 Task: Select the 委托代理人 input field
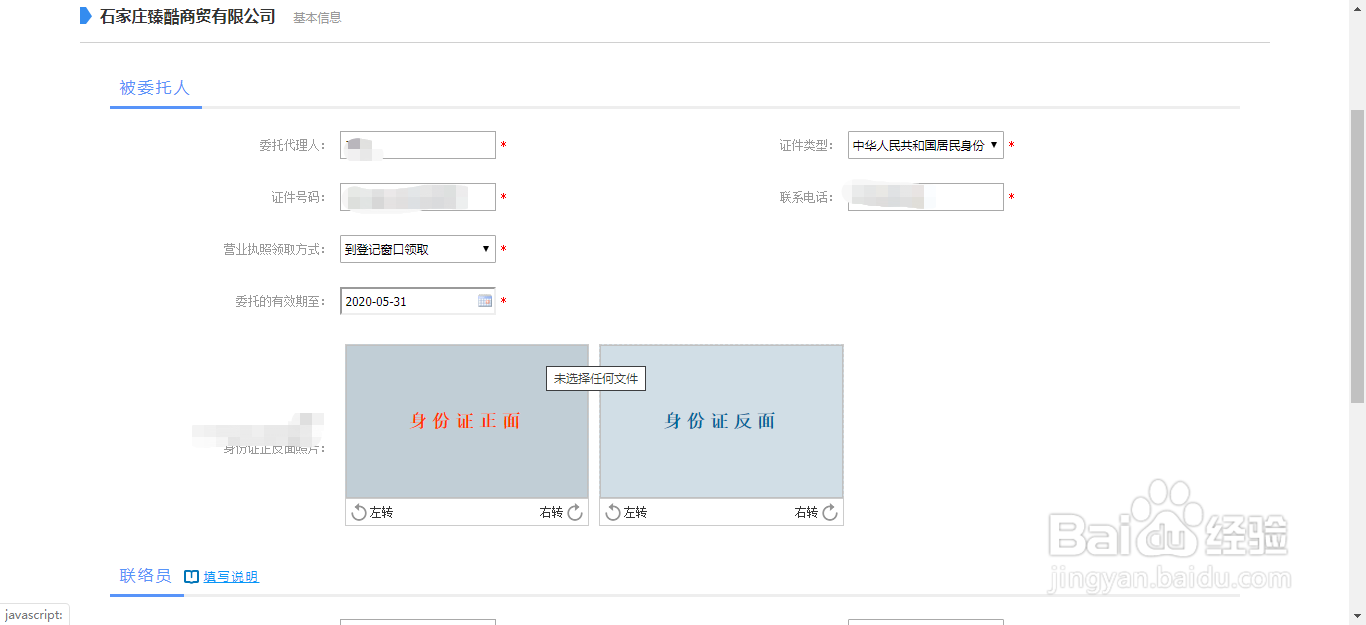pos(417,144)
